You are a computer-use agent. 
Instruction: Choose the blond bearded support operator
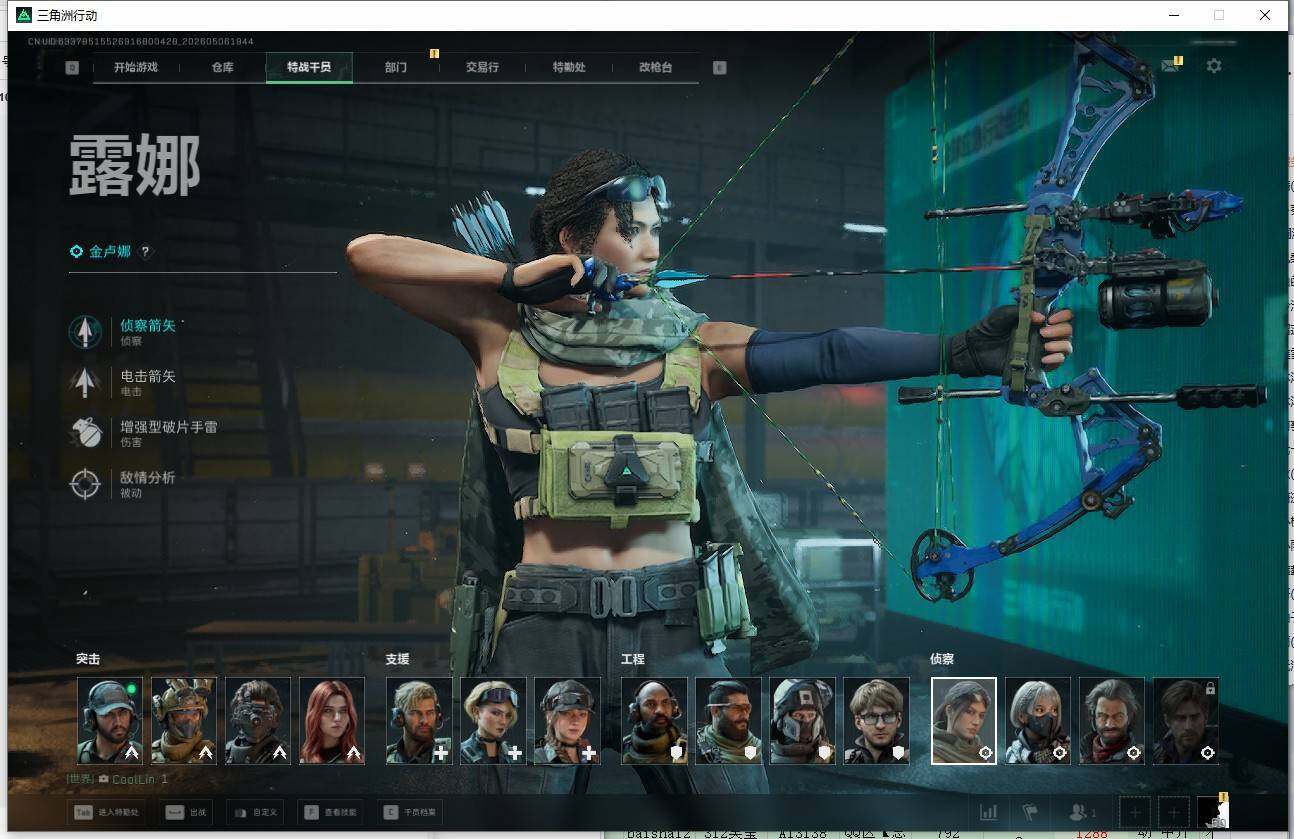point(419,721)
